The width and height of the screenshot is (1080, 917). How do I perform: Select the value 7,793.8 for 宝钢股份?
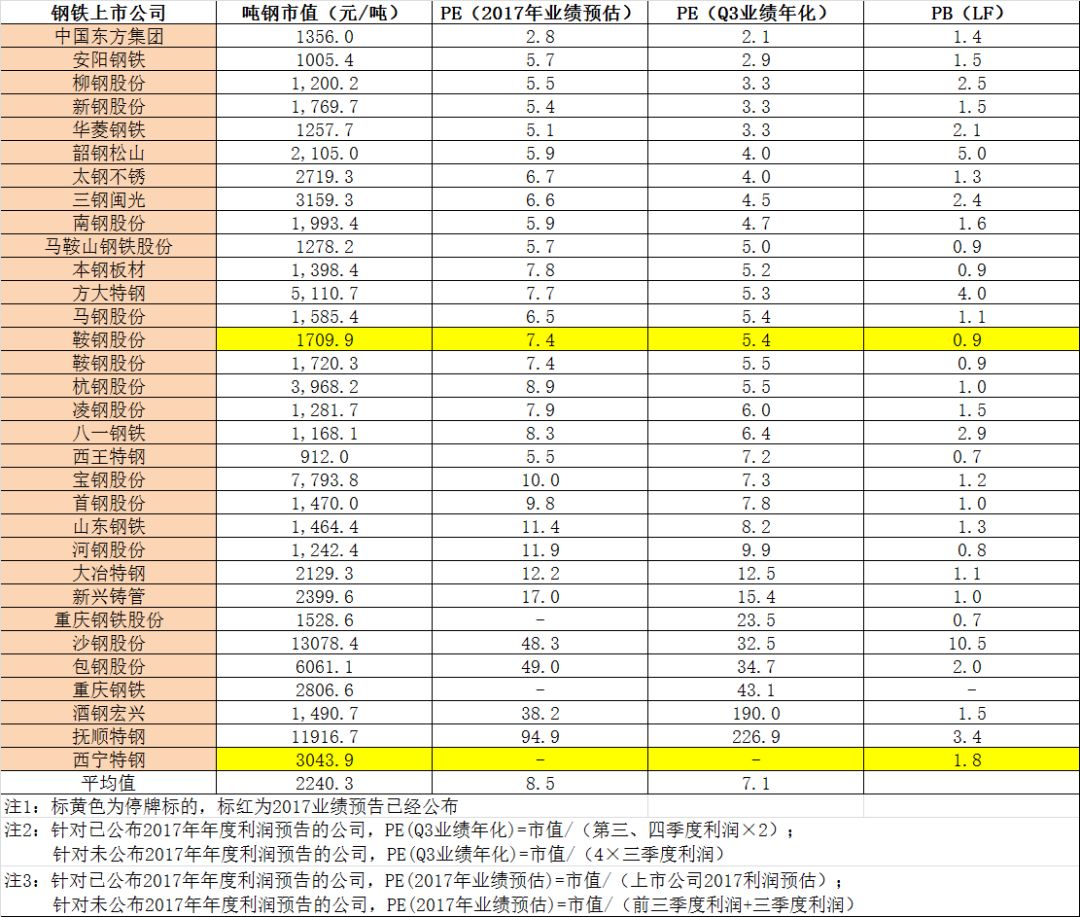324,481
